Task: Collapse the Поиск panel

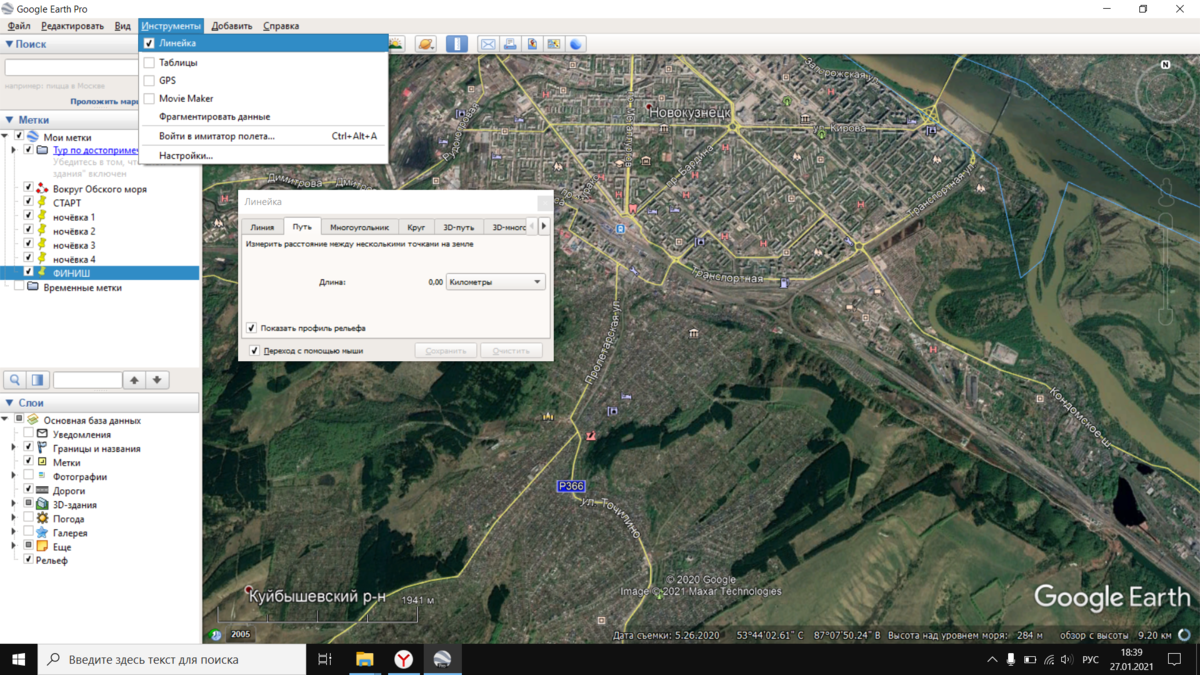Action: coord(9,44)
